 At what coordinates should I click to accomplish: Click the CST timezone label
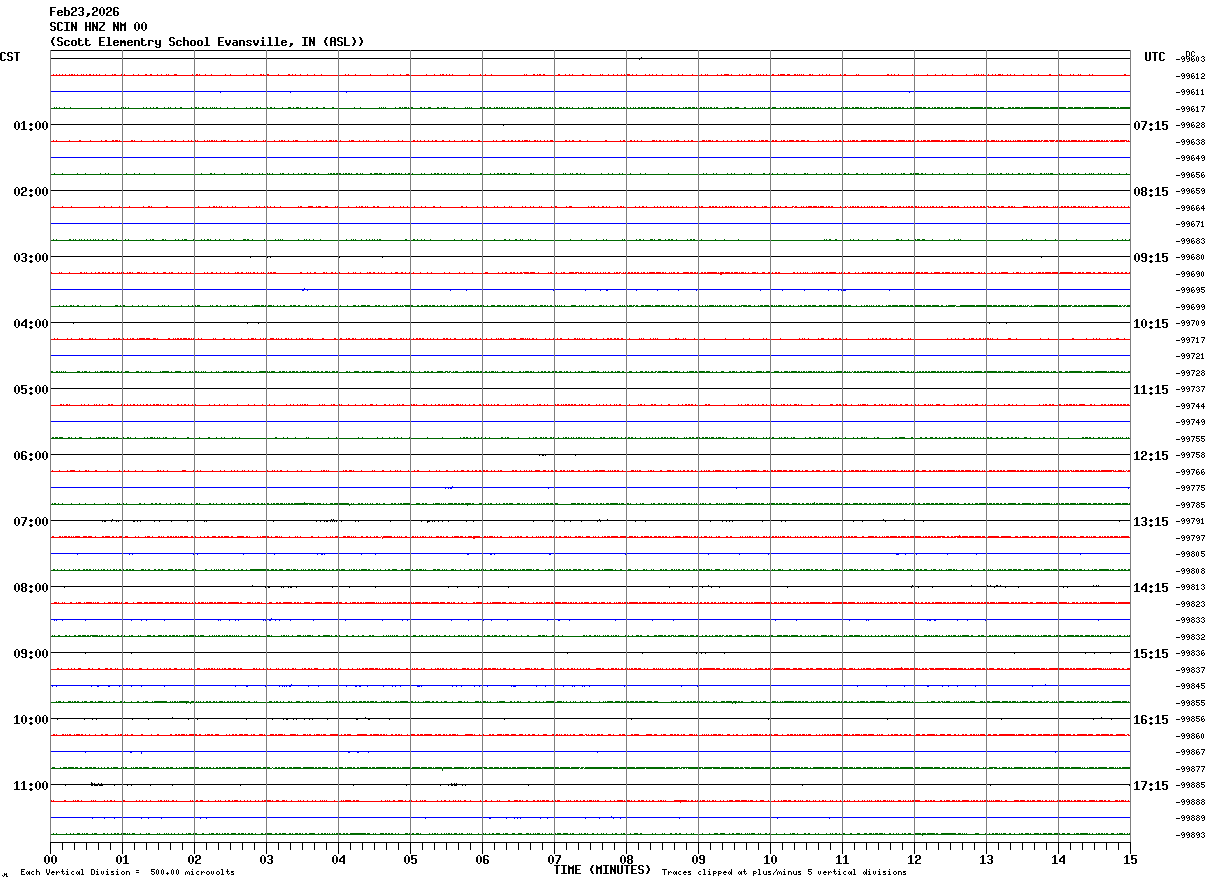(x=10, y=57)
